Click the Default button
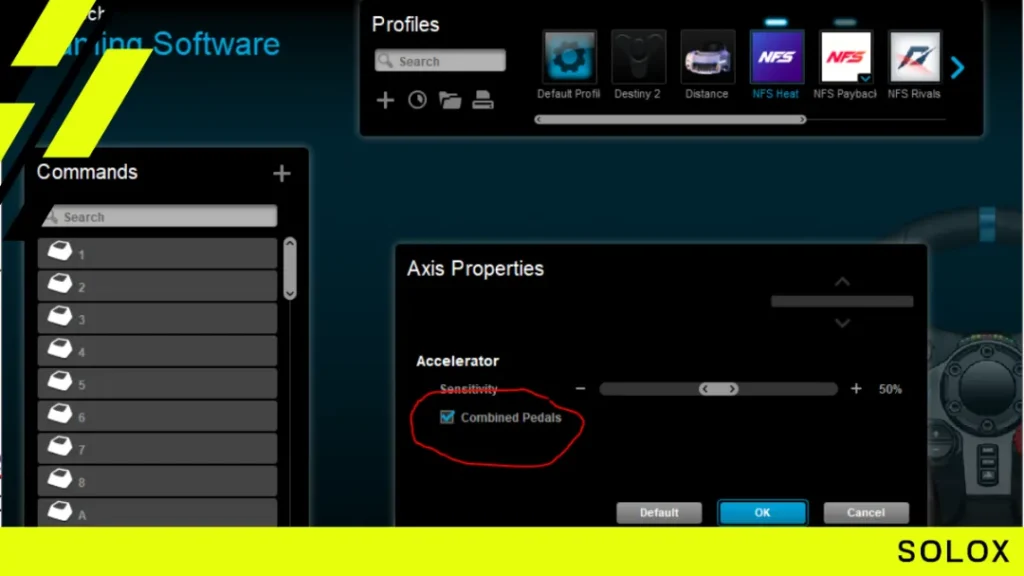This screenshot has width=1024, height=576. 659,513
